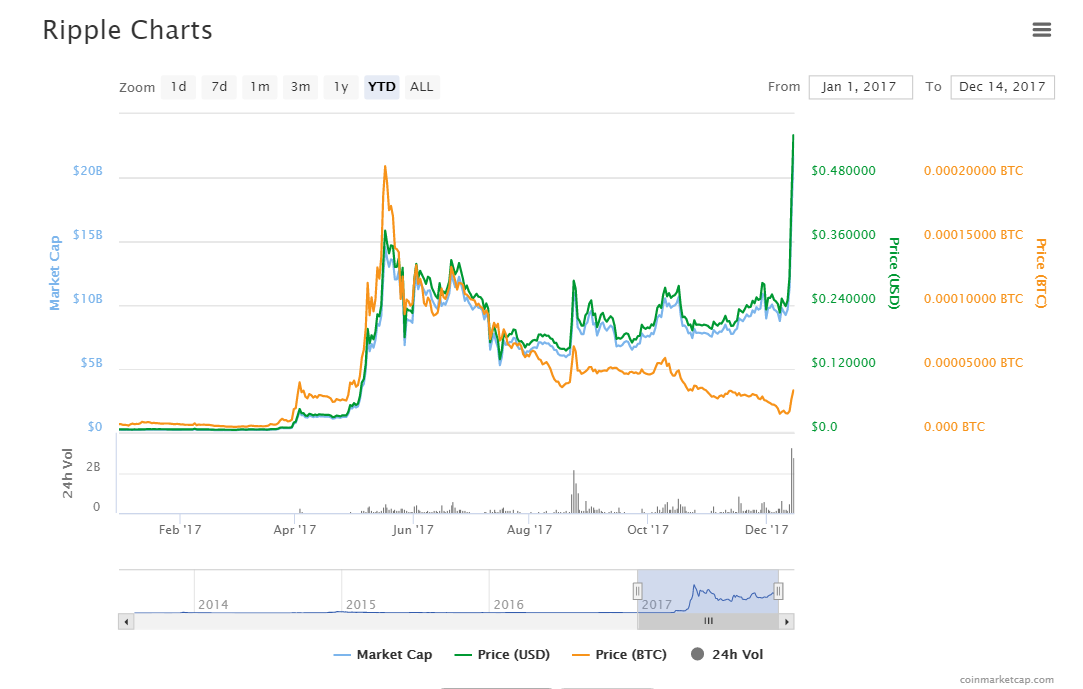This screenshot has height=689, width=1083.
Task: Click the gripper on the navigator scrollbar thumb
Action: pyautogui.click(x=708, y=621)
